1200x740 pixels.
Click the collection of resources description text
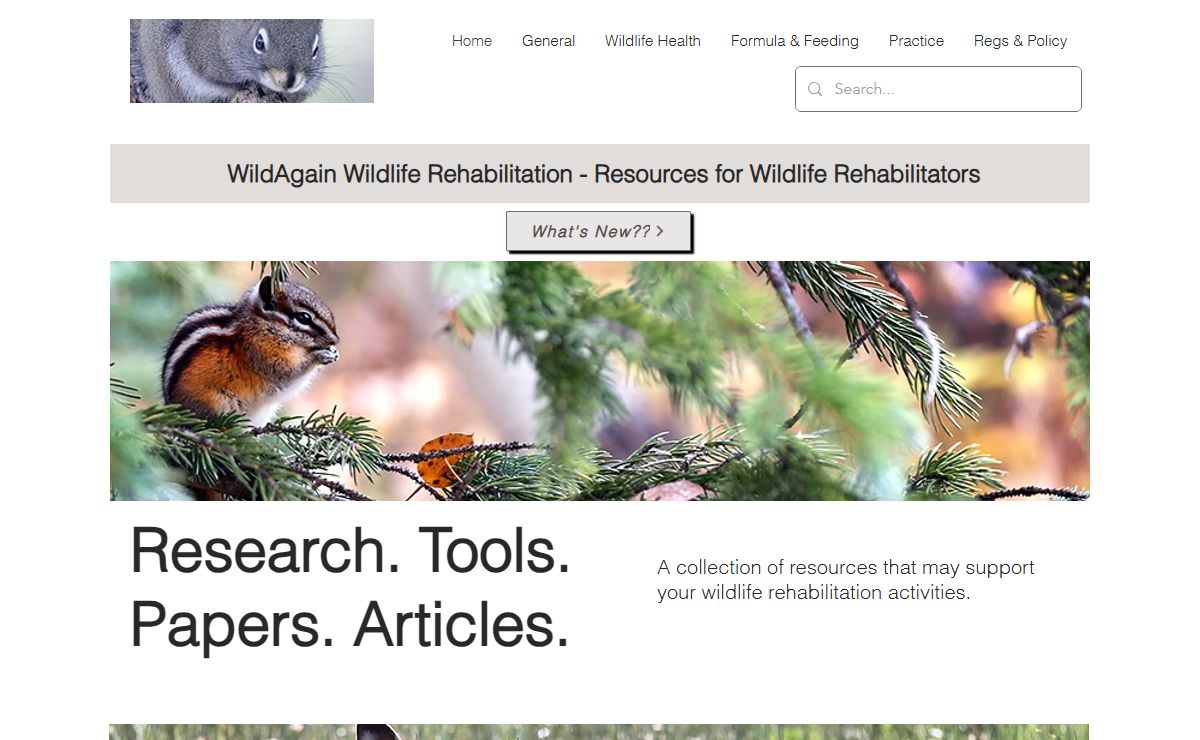coord(846,580)
